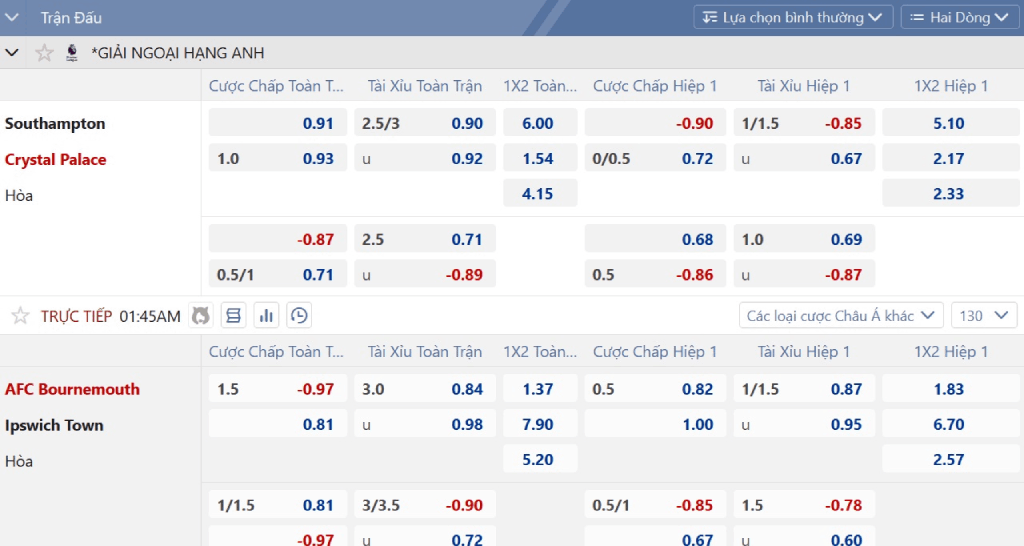The image size is (1024, 546).
Task: Open the Lựa chọn bình thường sorting dropdown
Action: click(x=793, y=18)
